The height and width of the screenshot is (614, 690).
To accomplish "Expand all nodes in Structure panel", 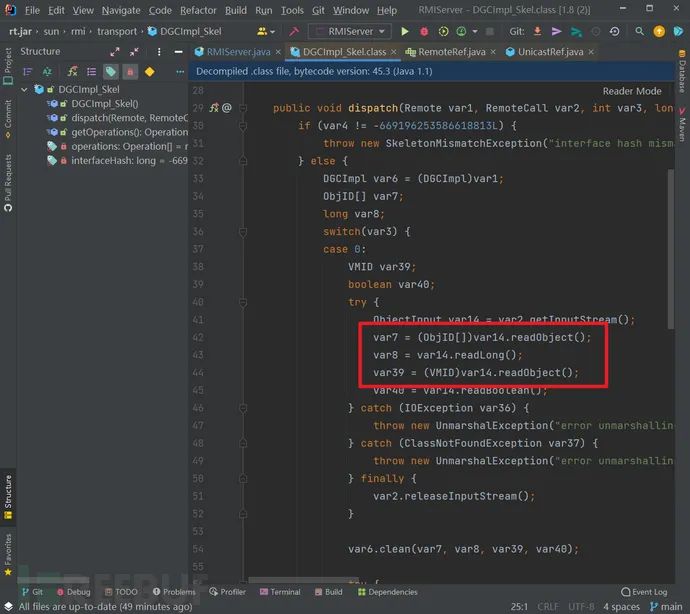I will tap(115, 52).
